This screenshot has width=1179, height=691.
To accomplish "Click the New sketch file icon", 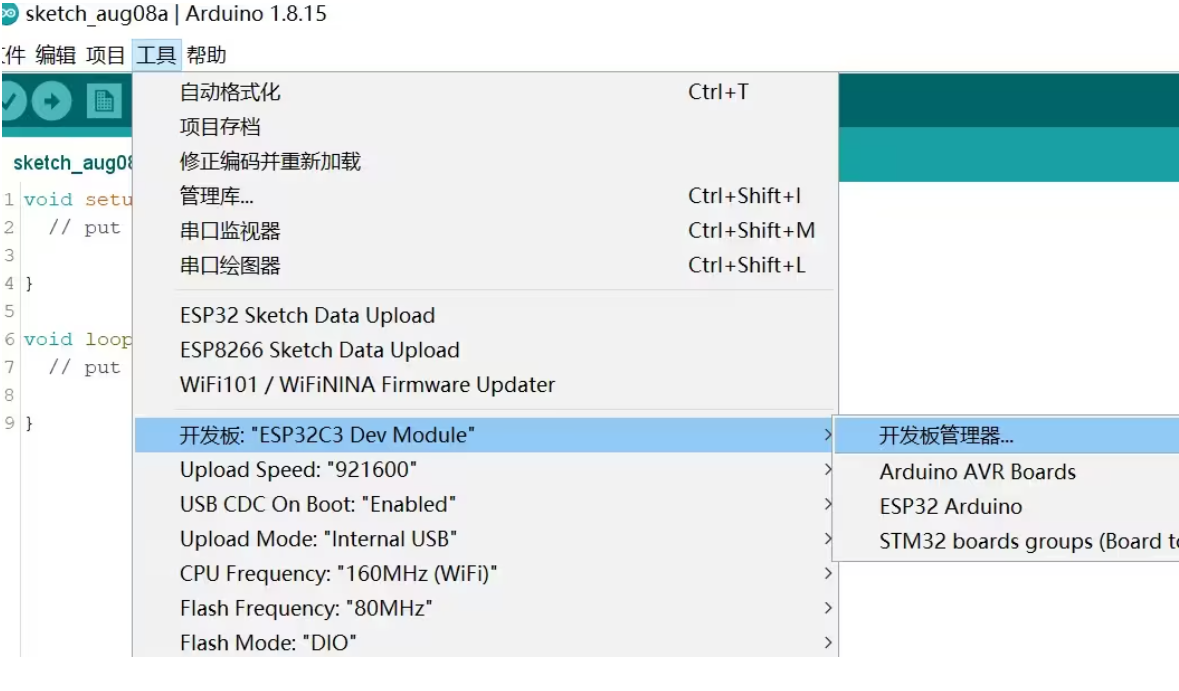I will [104, 101].
